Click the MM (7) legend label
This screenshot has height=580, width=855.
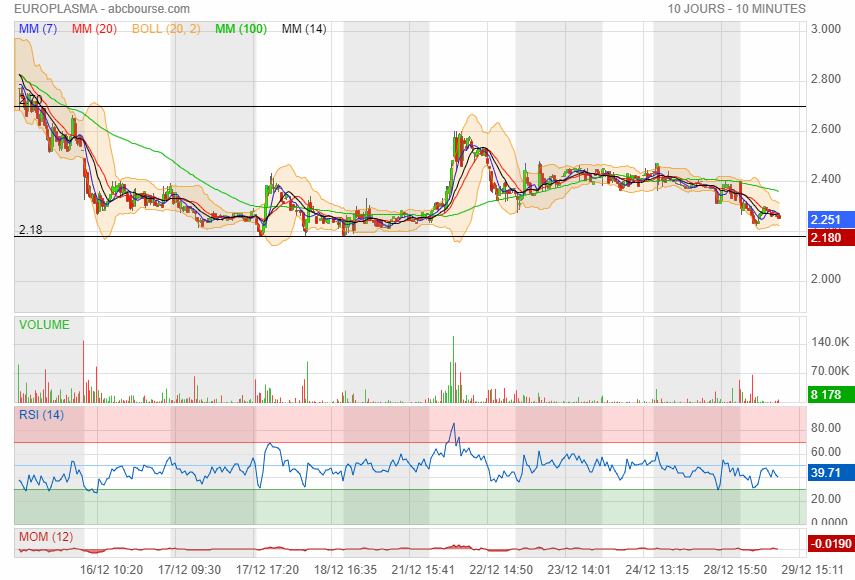point(38,29)
